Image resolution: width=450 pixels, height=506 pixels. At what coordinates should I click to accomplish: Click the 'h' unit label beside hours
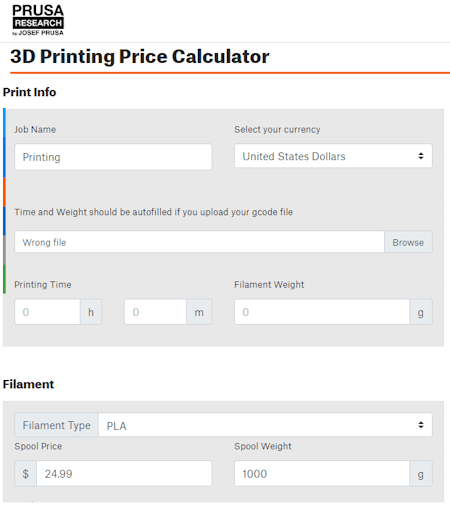coord(91,312)
